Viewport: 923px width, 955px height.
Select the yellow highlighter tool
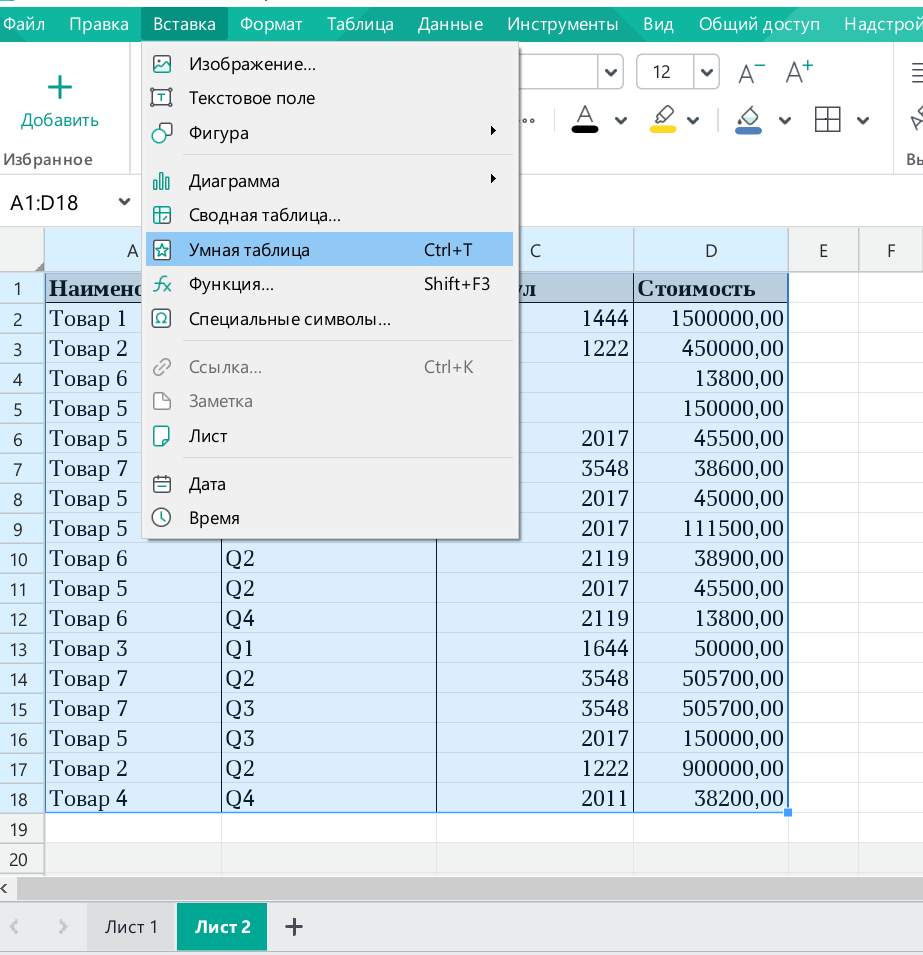pyautogui.click(x=662, y=119)
